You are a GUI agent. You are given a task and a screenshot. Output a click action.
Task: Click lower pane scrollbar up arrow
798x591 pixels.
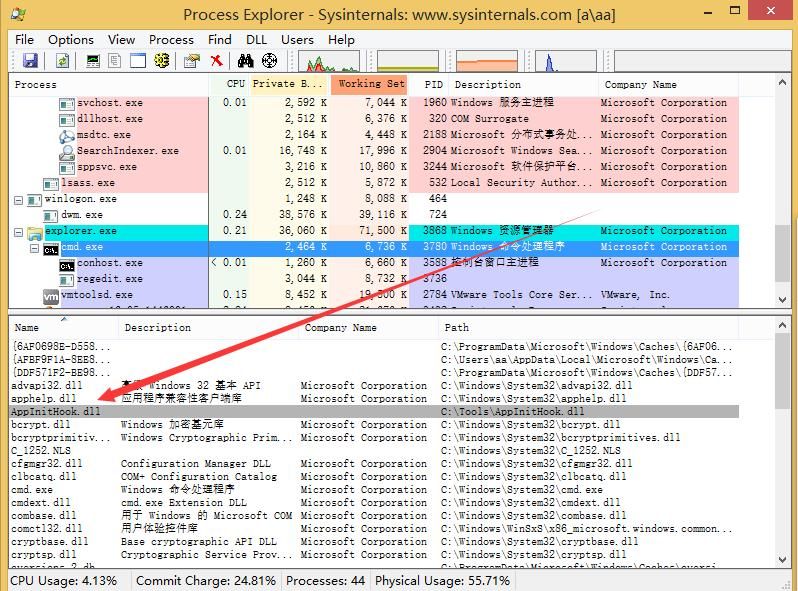tap(782, 325)
